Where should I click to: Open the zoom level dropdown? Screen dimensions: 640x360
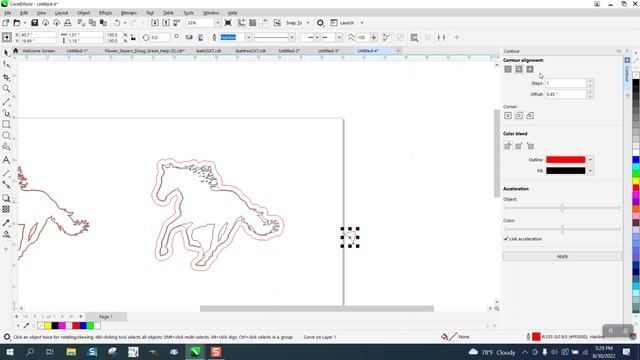(217, 23)
